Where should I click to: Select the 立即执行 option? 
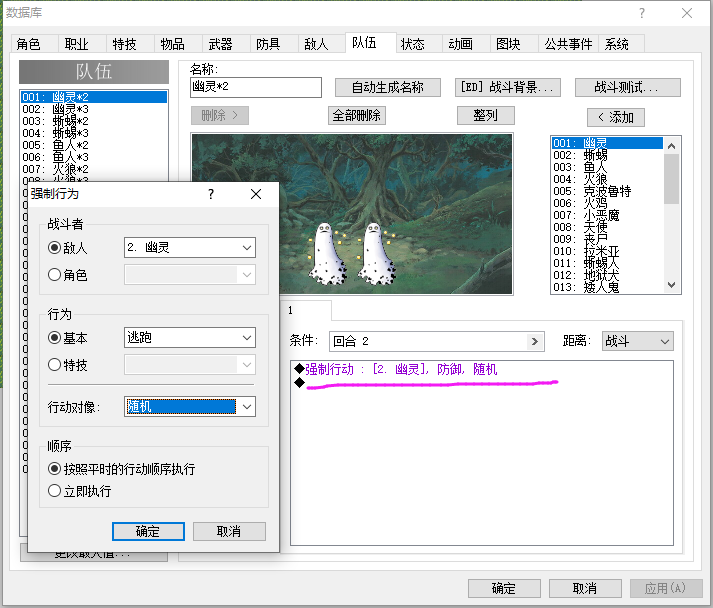pyautogui.click(x=55, y=491)
